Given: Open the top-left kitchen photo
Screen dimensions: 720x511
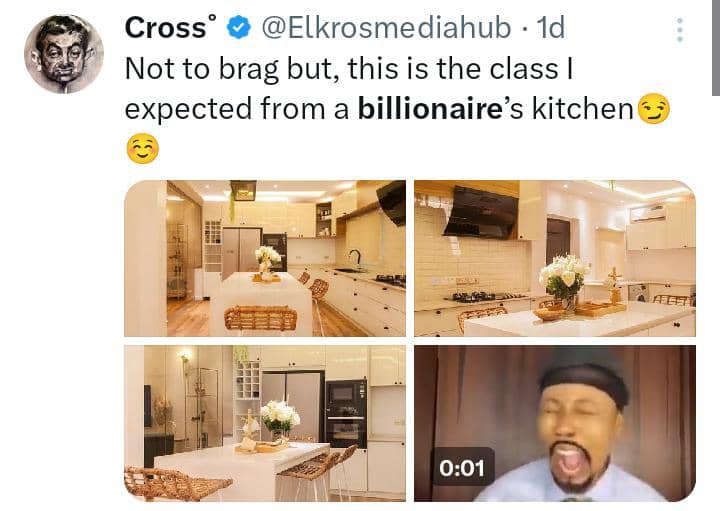Looking at the screenshot, I should coord(265,258).
